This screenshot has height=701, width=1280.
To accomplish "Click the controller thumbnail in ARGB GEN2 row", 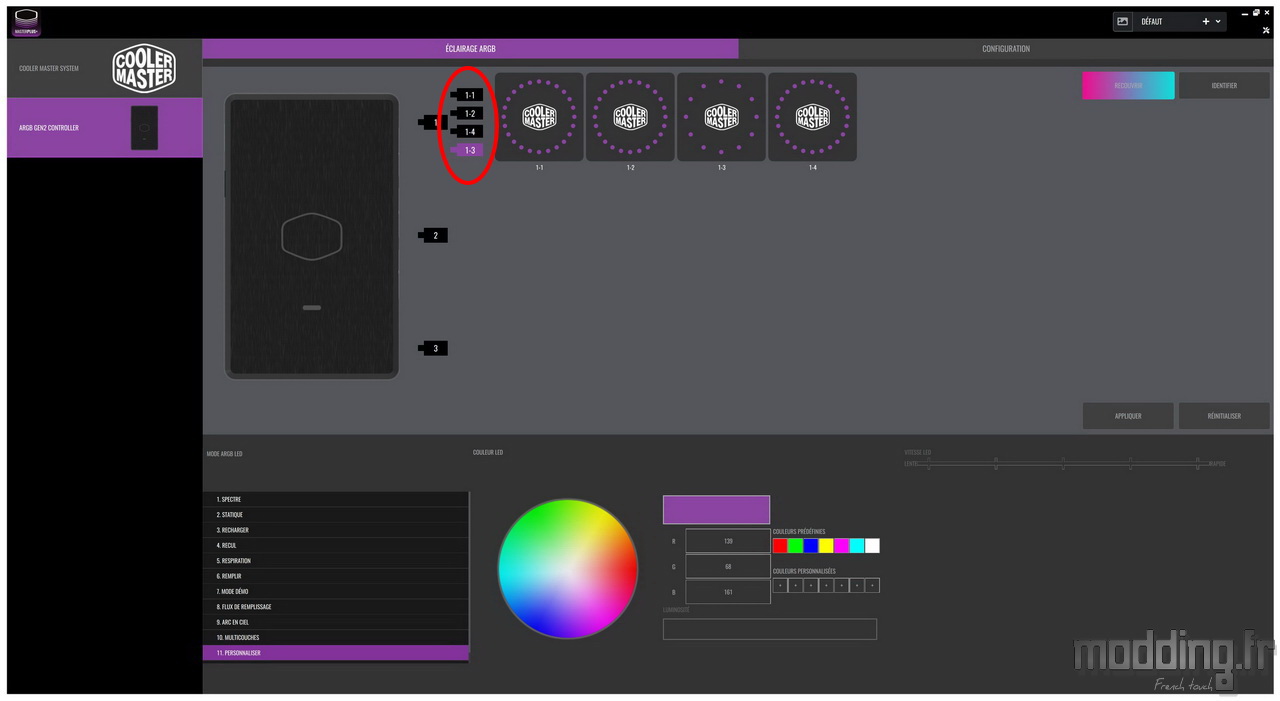I will [144, 128].
